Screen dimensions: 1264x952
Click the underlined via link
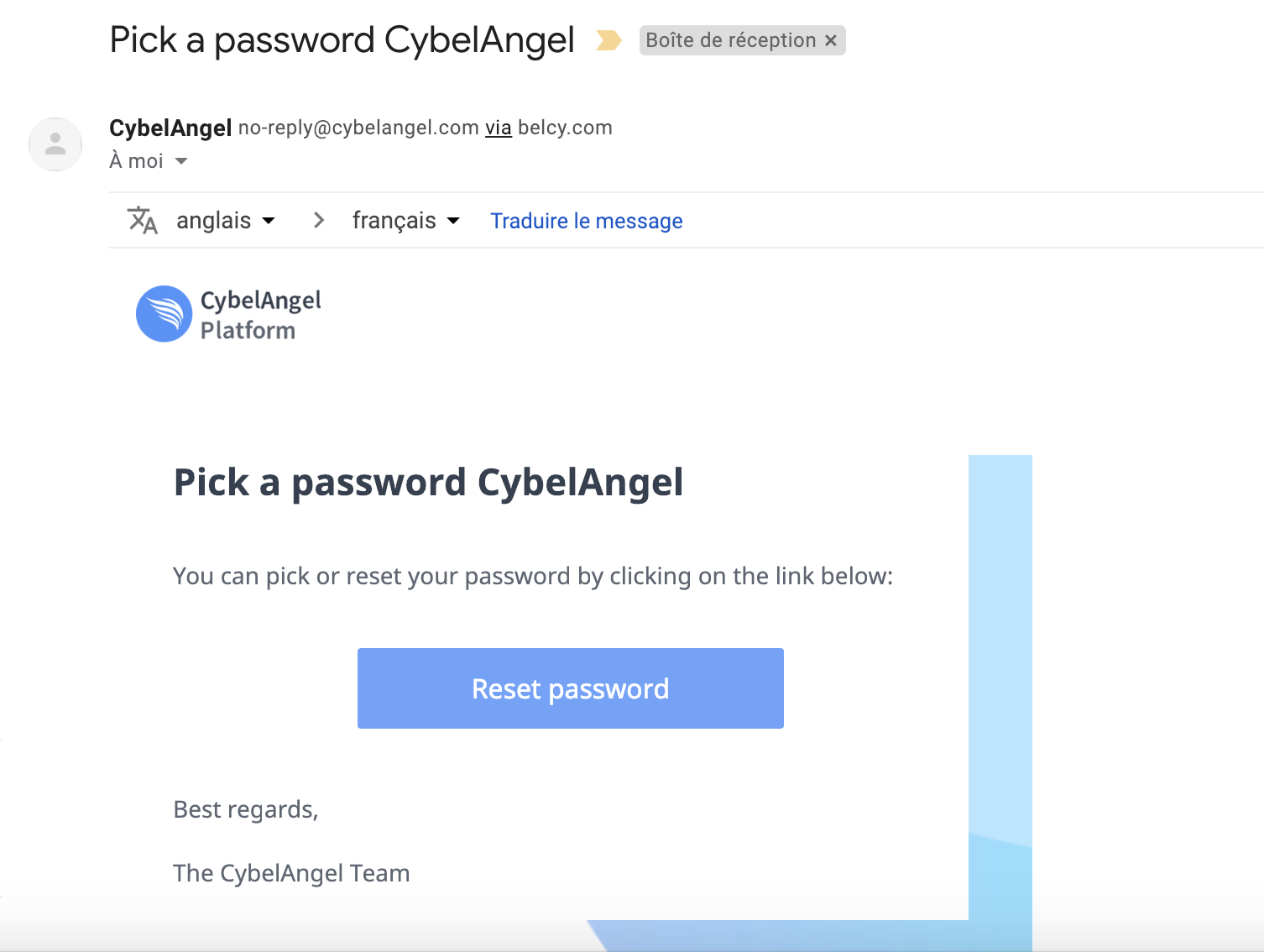click(x=498, y=128)
